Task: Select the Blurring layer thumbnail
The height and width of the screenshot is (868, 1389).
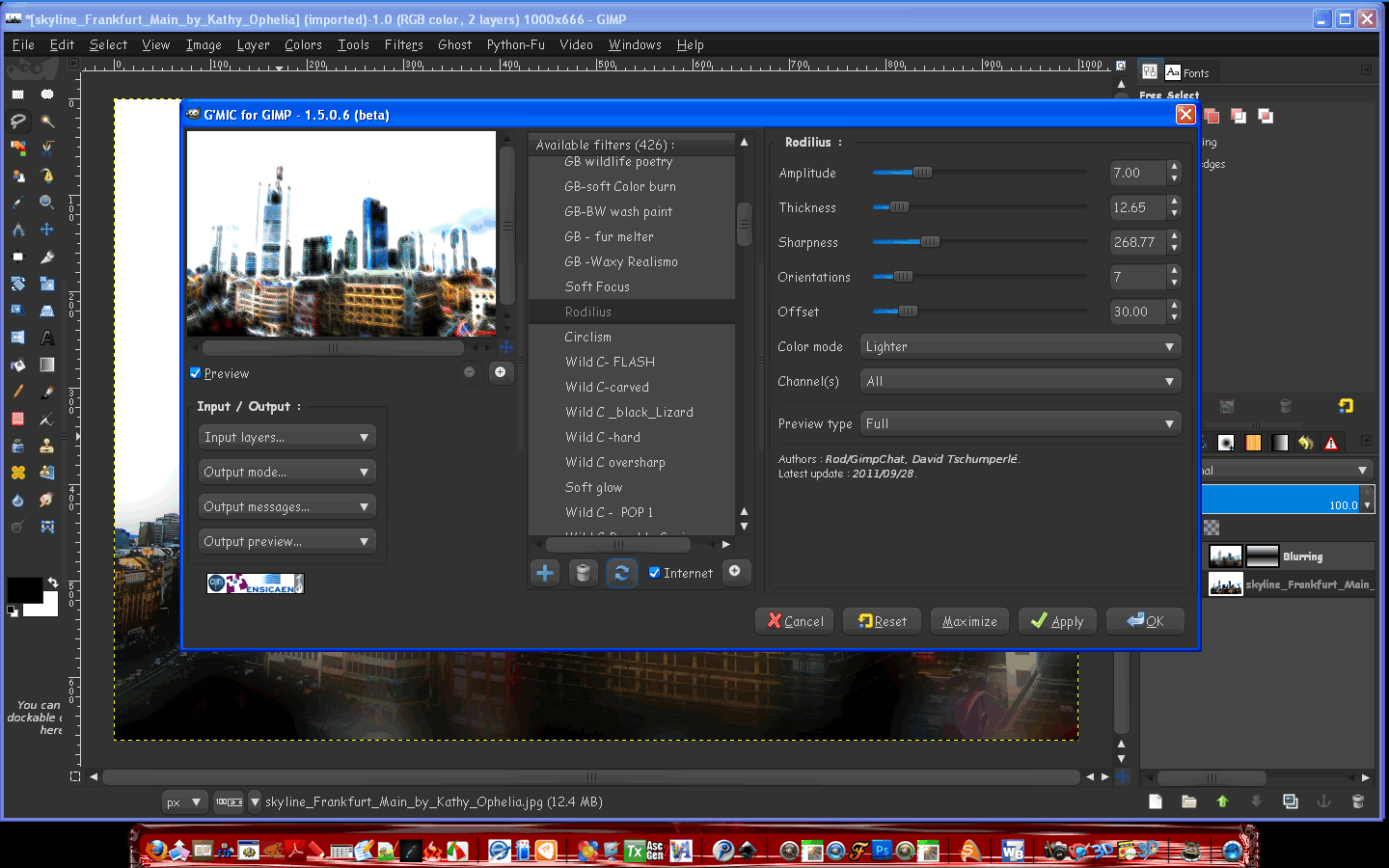Action: (x=1226, y=556)
